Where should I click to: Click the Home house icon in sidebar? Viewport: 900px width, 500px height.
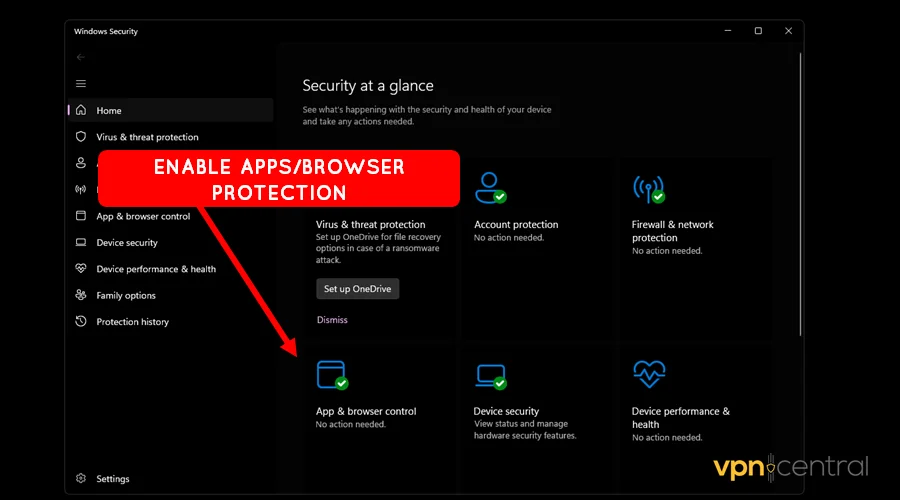click(81, 110)
